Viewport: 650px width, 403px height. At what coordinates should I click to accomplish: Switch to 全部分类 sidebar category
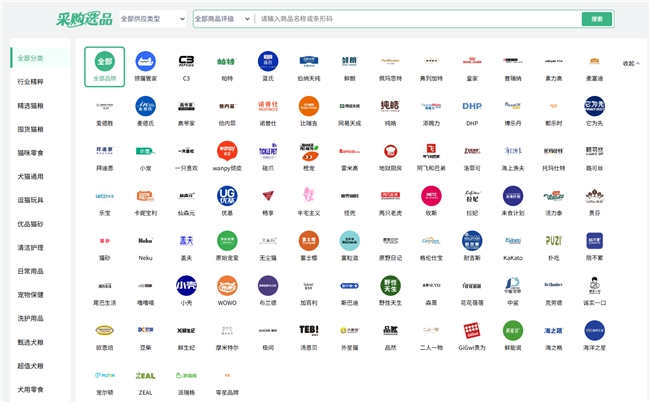click(31, 58)
